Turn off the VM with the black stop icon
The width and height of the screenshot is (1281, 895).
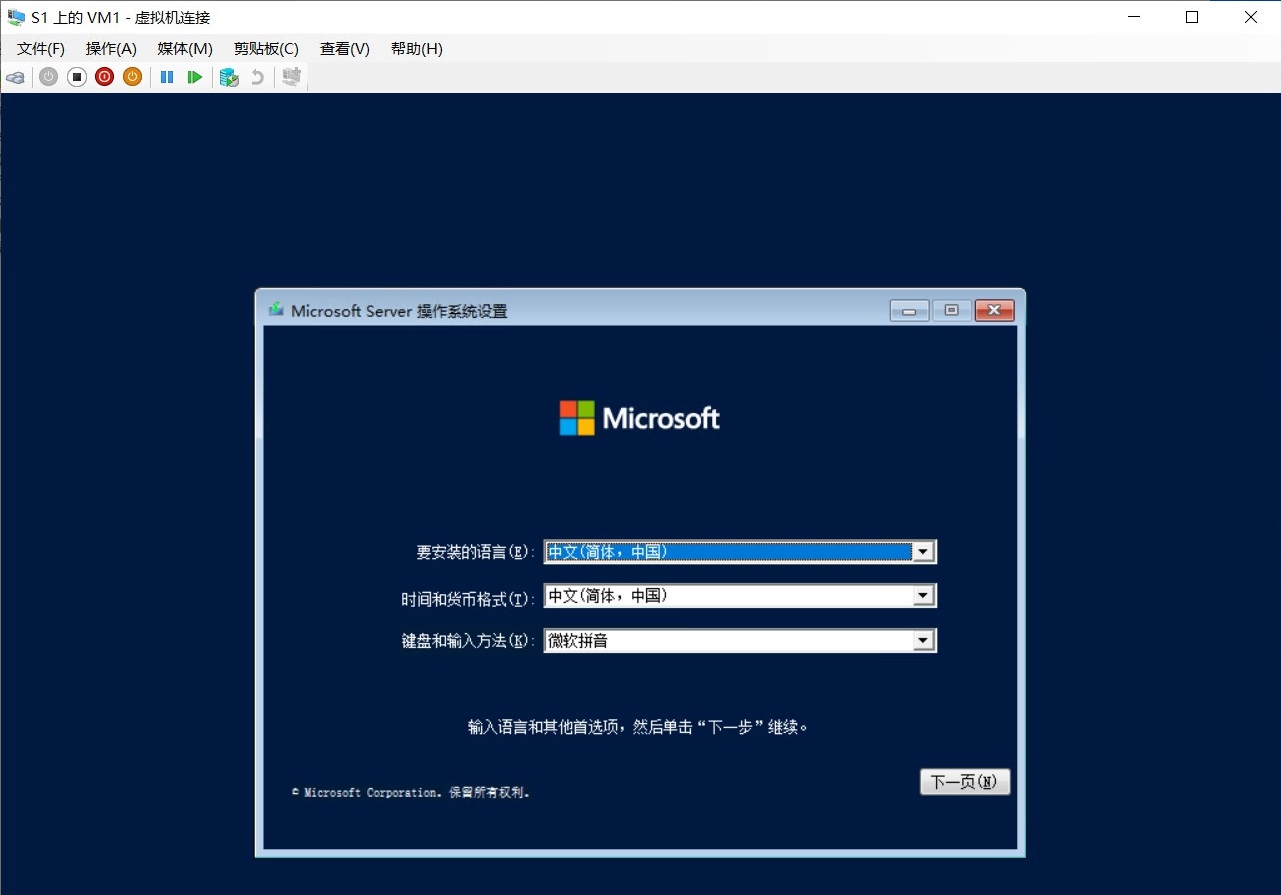pyautogui.click(x=77, y=77)
